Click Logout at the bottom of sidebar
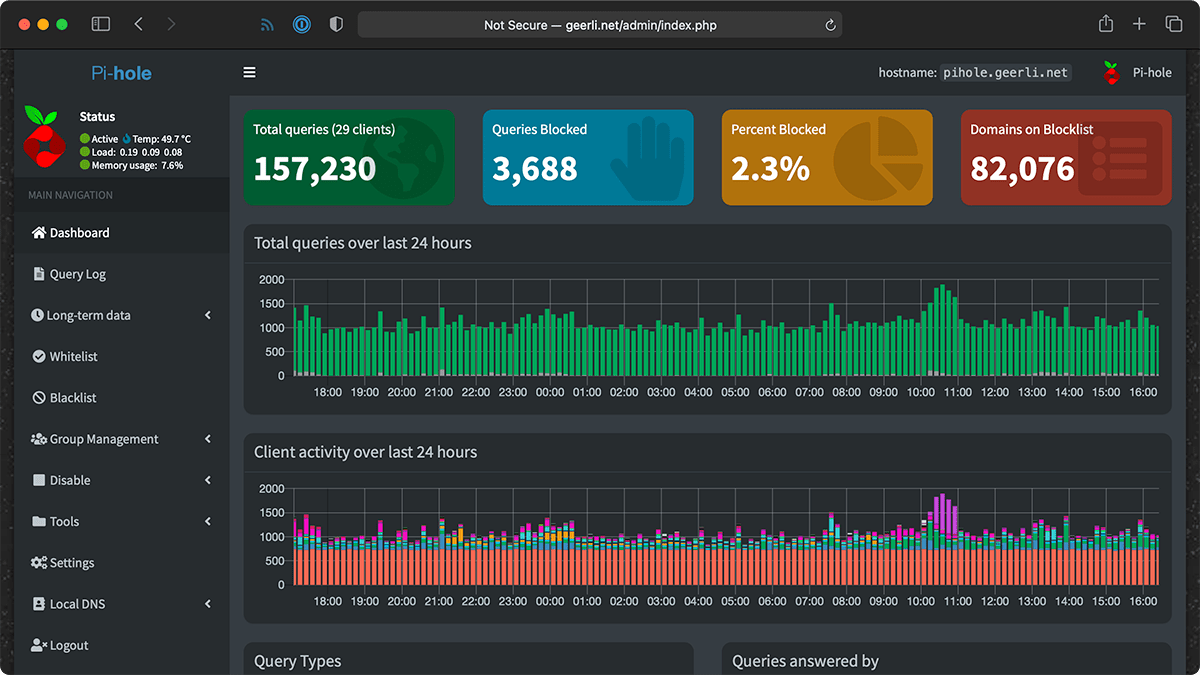 pyautogui.click(x=70, y=645)
